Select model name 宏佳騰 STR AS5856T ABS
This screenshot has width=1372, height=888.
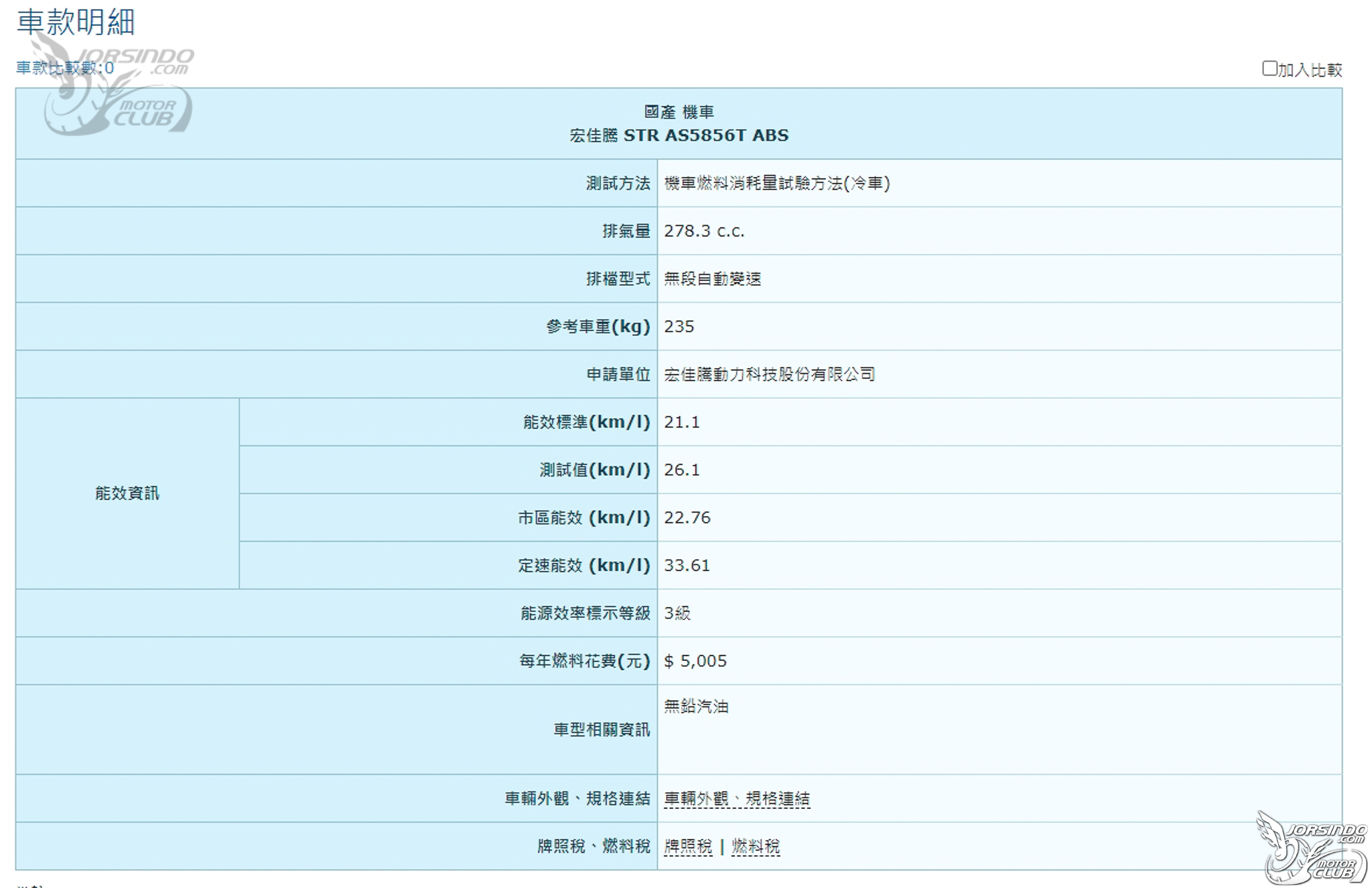click(679, 135)
